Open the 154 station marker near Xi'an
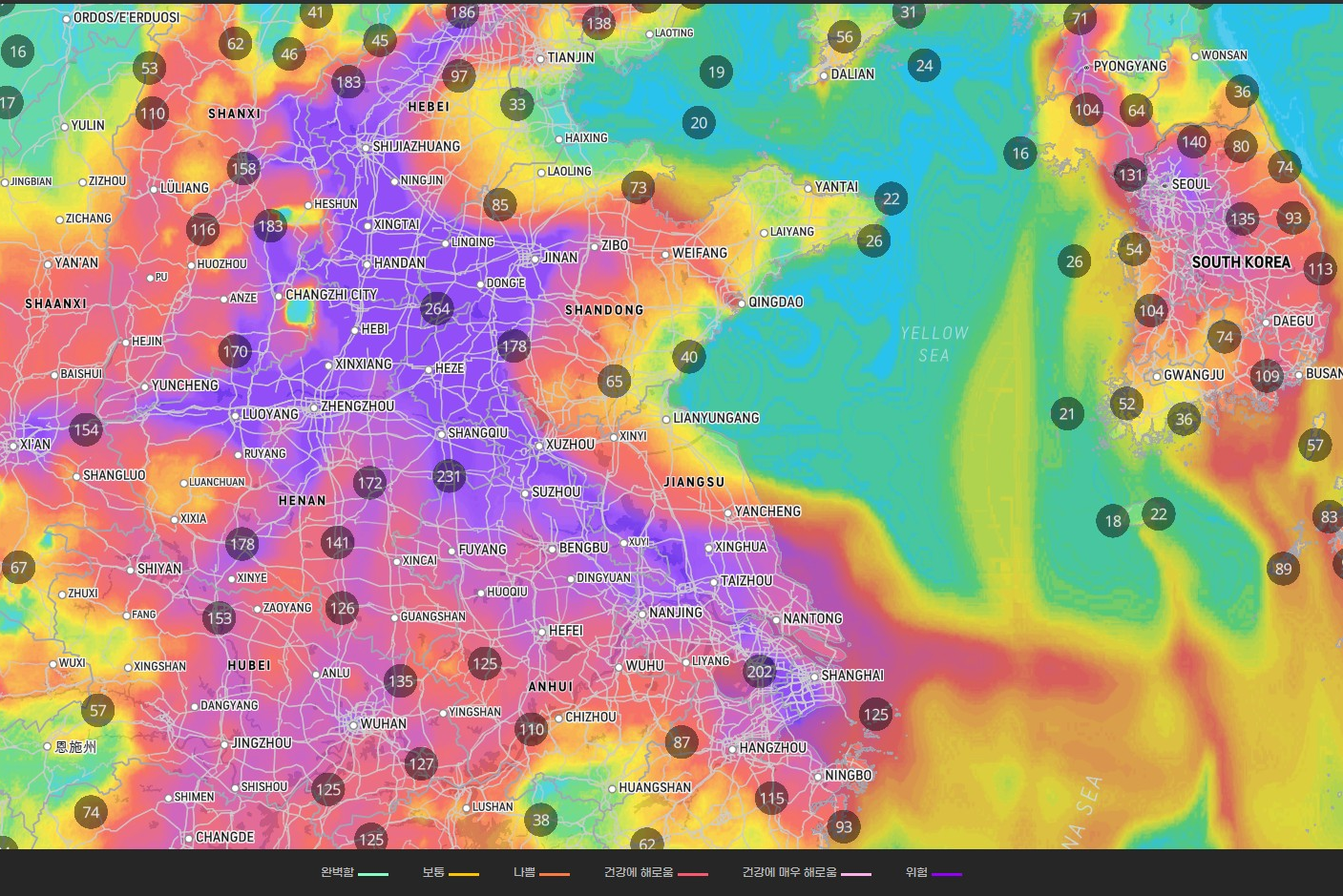Image resolution: width=1343 pixels, height=896 pixels. [x=86, y=429]
